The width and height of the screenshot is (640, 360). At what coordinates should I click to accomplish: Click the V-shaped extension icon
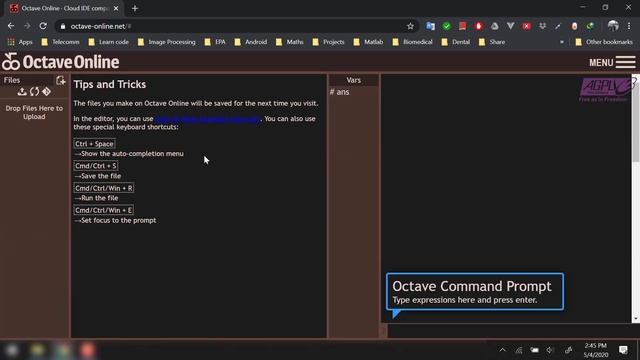point(511,26)
